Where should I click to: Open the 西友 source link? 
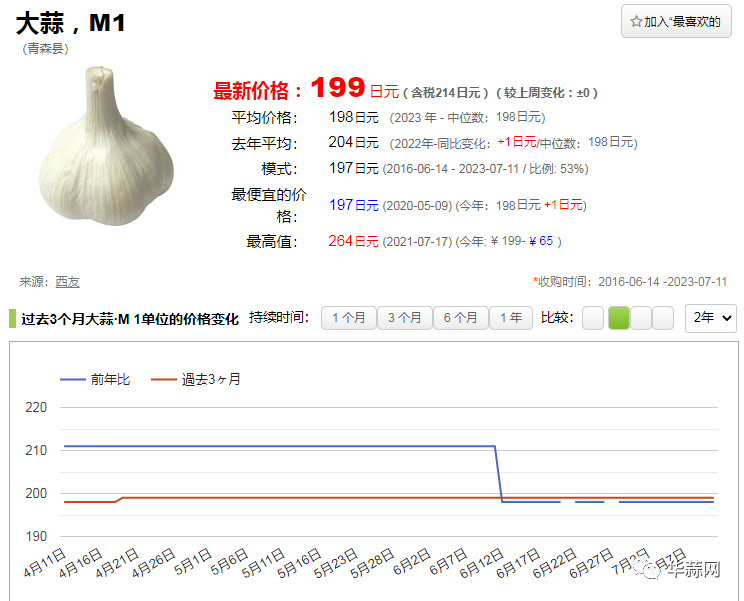67,282
